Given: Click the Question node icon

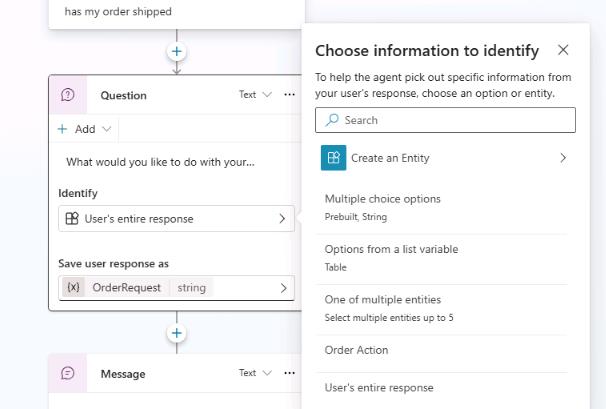Looking at the screenshot, I should [x=68, y=95].
